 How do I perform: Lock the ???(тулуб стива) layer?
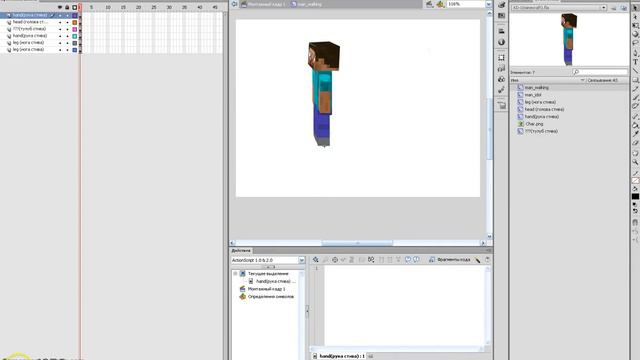(67, 29)
